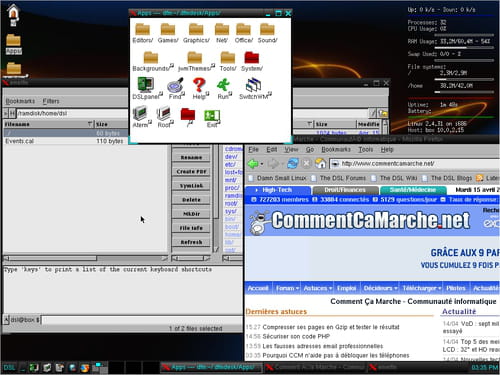The width and height of the screenshot is (500, 375).
Task: Open Firefox File menu
Action: coord(253,149)
